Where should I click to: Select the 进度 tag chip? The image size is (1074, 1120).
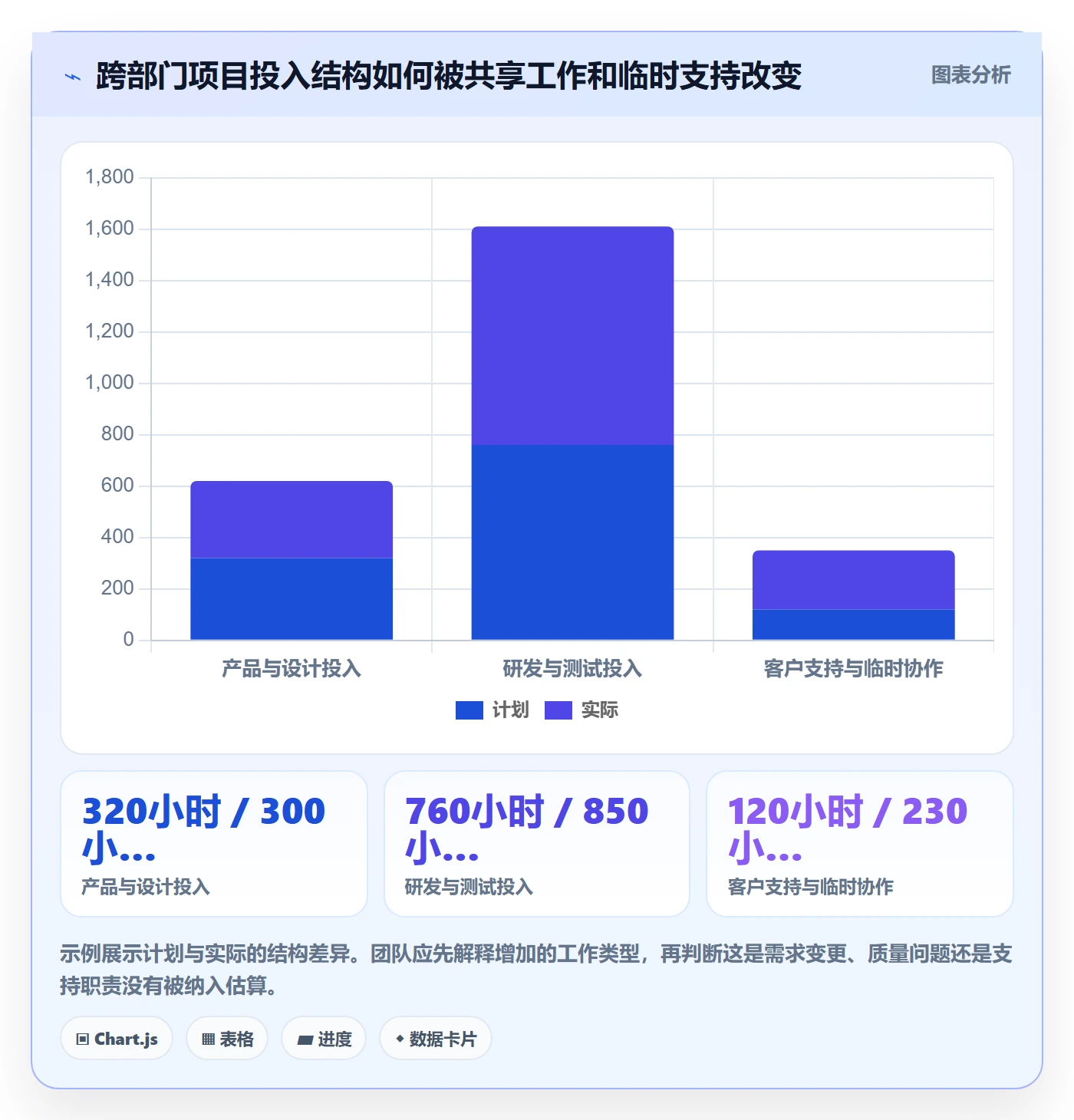coord(324,1039)
